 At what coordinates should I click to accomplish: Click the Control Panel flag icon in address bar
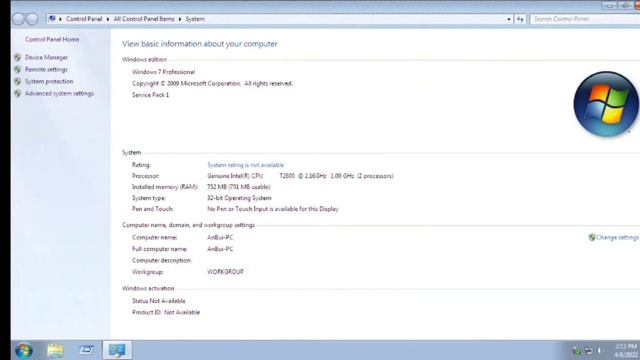52,19
